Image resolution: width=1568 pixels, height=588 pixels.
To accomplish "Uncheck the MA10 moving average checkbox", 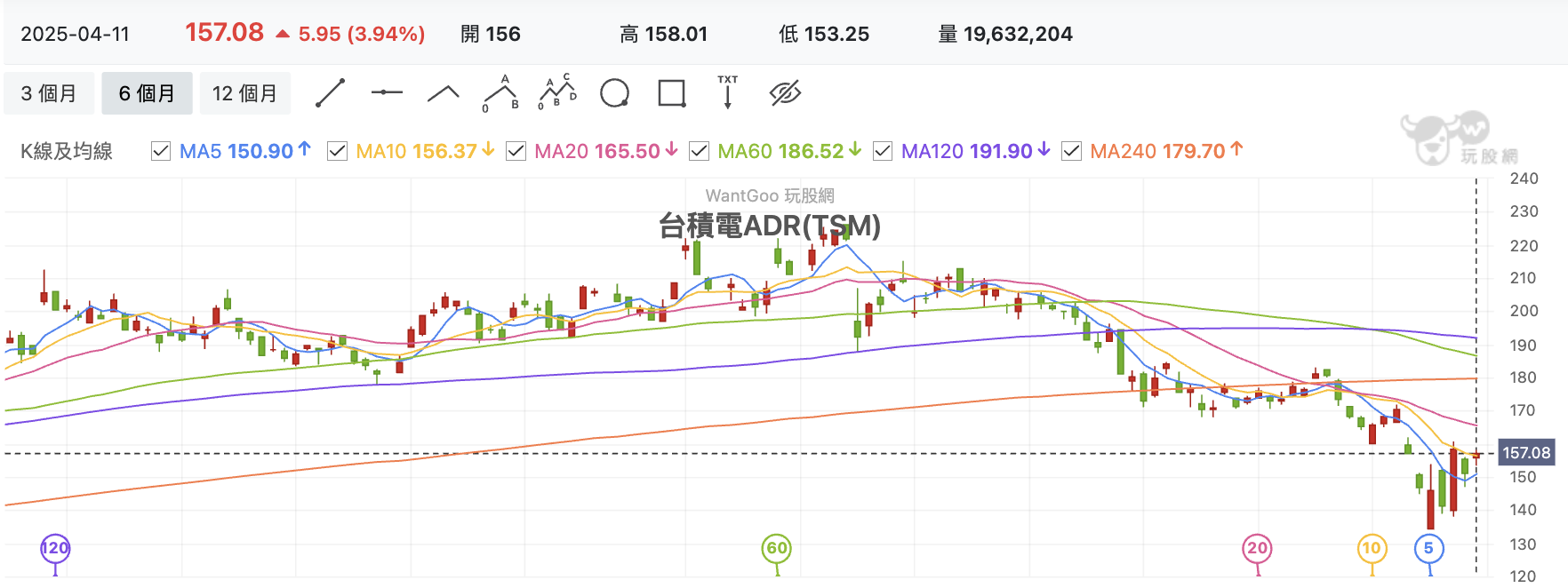I will (x=337, y=151).
